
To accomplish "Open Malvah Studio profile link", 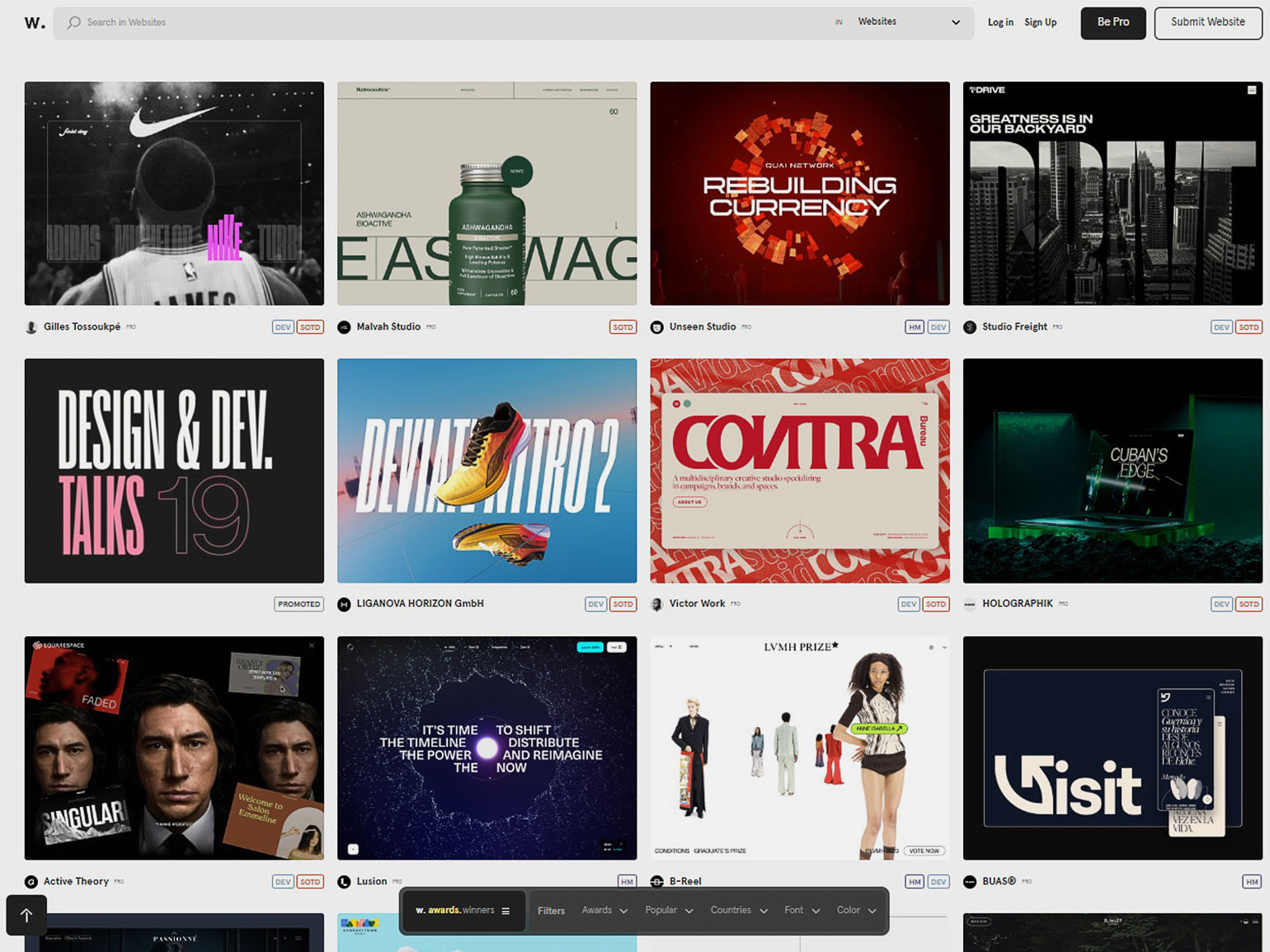I will point(388,326).
